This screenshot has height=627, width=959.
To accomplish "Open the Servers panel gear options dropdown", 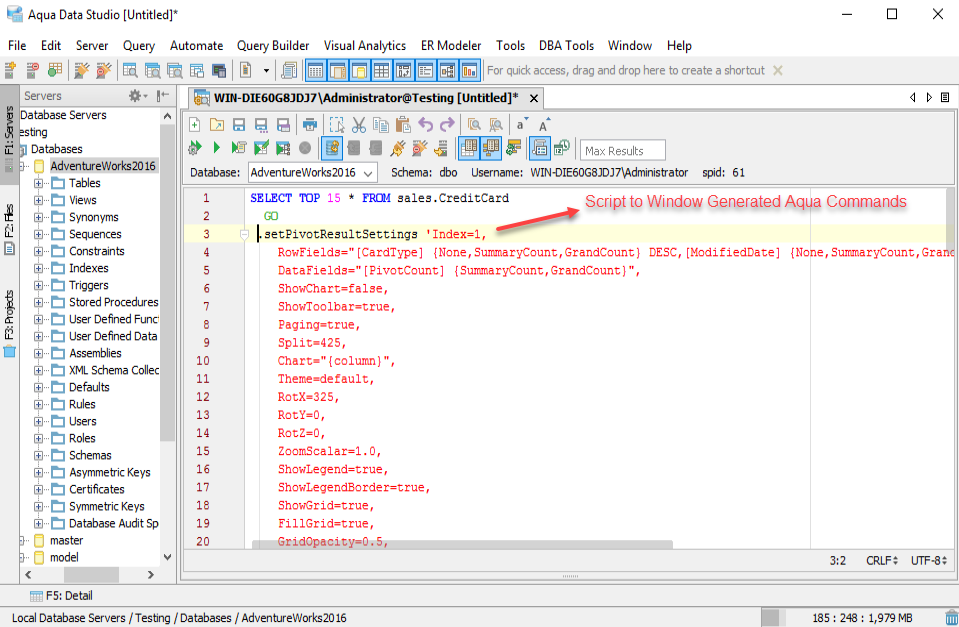I will tap(138, 95).
